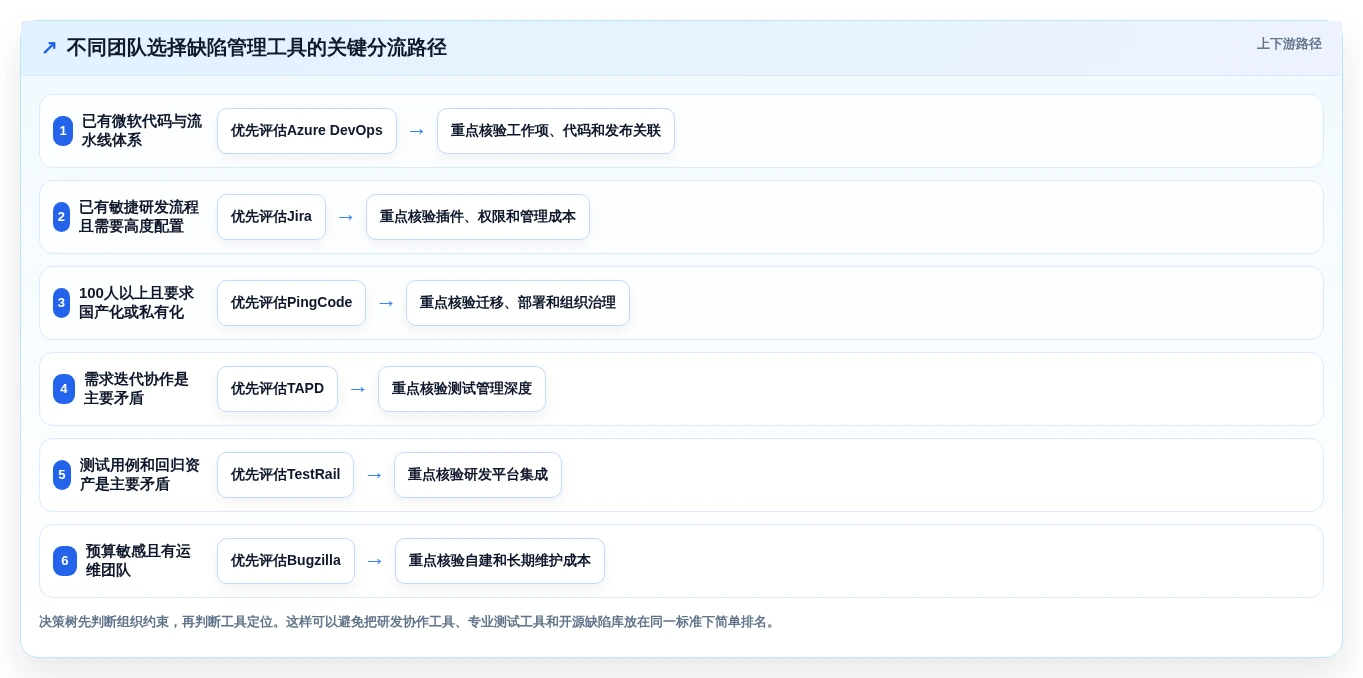Click 已有敏捷研发流程且需要高度配置 condition text
Image resolution: width=1363 pixels, height=678 pixels.
click(x=139, y=217)
